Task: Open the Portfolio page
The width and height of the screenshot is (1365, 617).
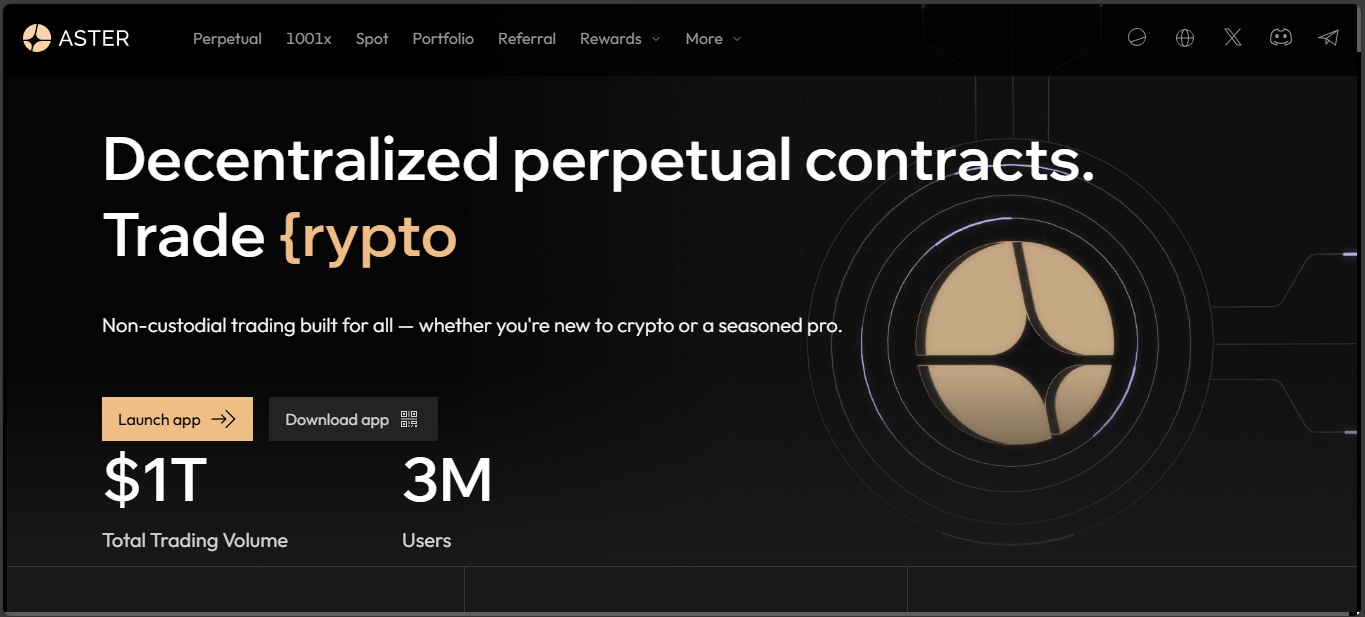Action: coord(443,39)
